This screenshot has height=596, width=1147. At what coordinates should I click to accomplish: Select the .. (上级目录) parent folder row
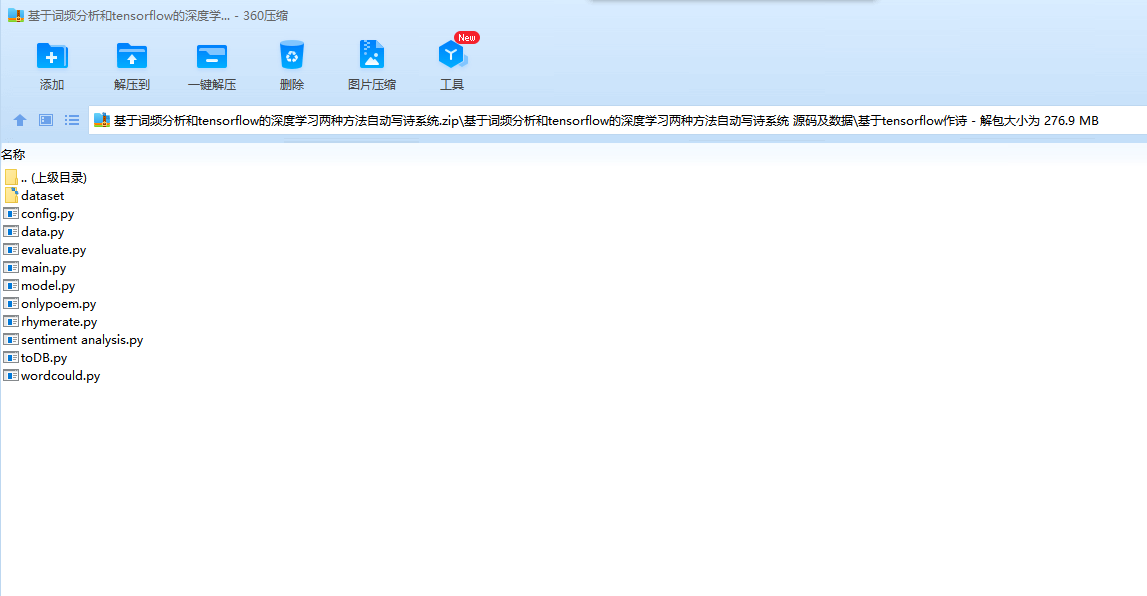45,178
